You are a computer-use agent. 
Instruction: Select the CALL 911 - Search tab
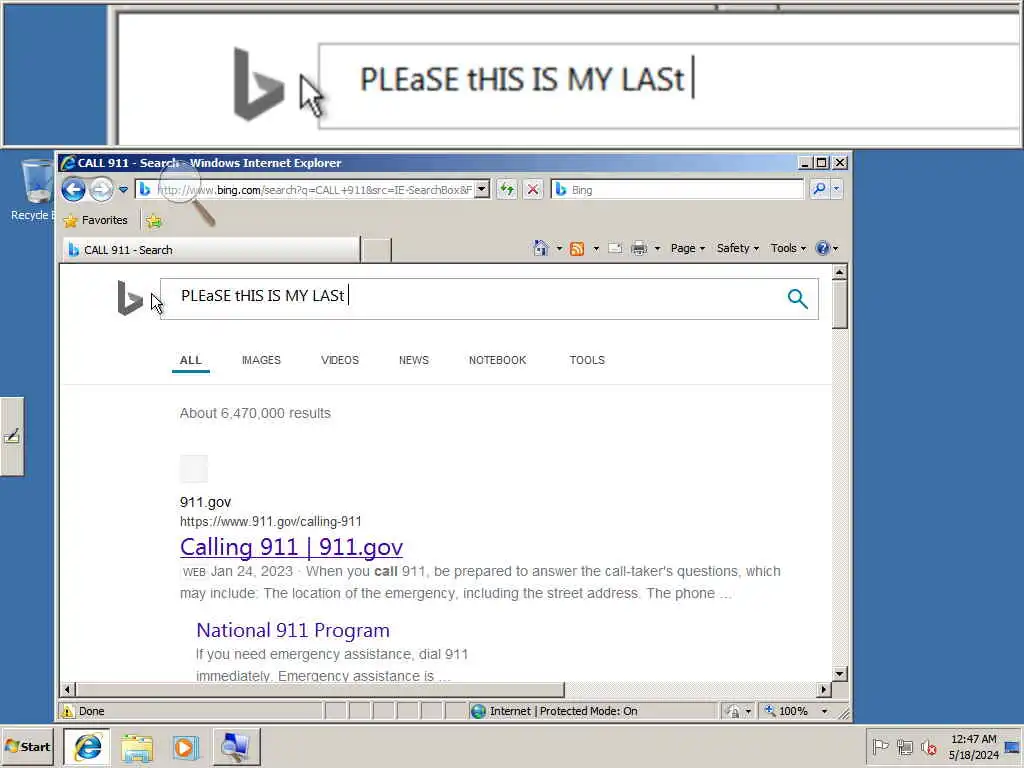[211, 250]
